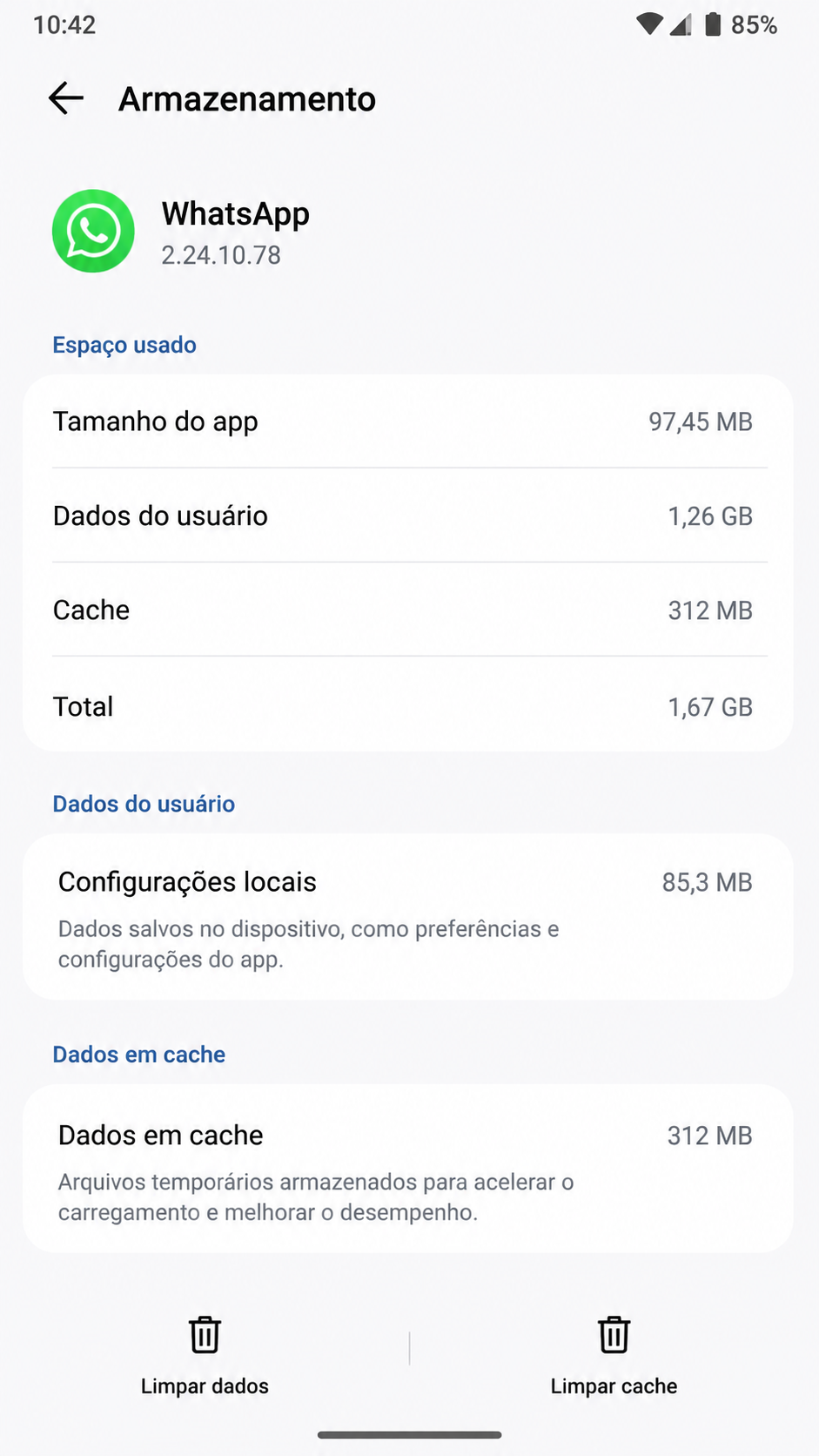Tap the Espaço usado section header
Screen dimensions: 819x1456
click(124, 345)
